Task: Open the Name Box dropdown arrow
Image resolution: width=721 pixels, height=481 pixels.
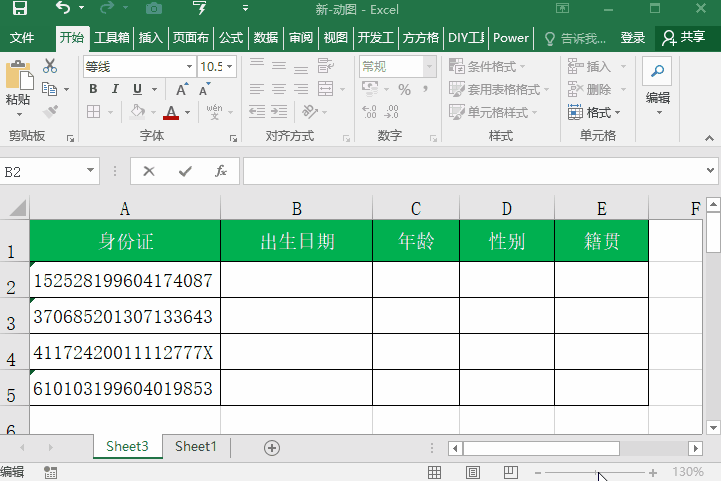Action: point(90,171)
